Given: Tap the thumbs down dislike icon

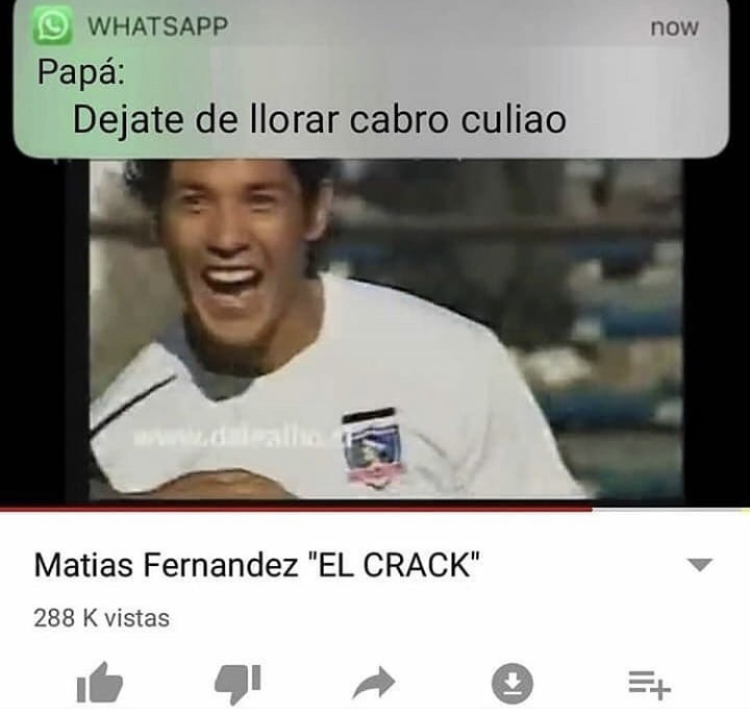Looking at the screenshot, I should [x=238, y=684].
